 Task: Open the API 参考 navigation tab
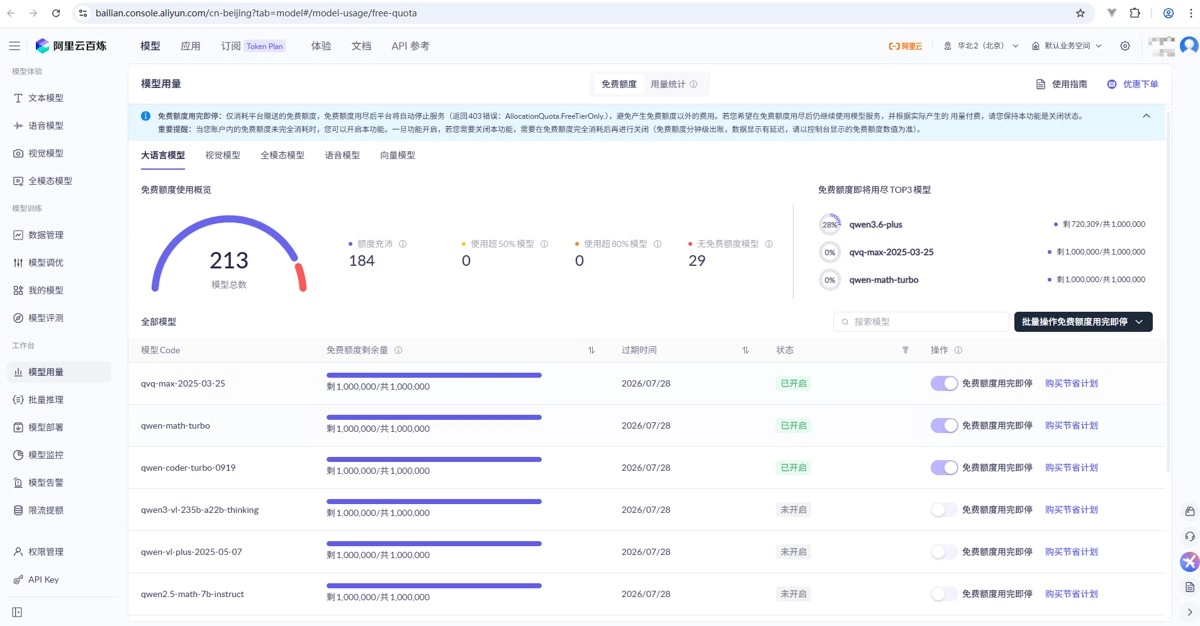pyautogui.click(x=410, y=46)
